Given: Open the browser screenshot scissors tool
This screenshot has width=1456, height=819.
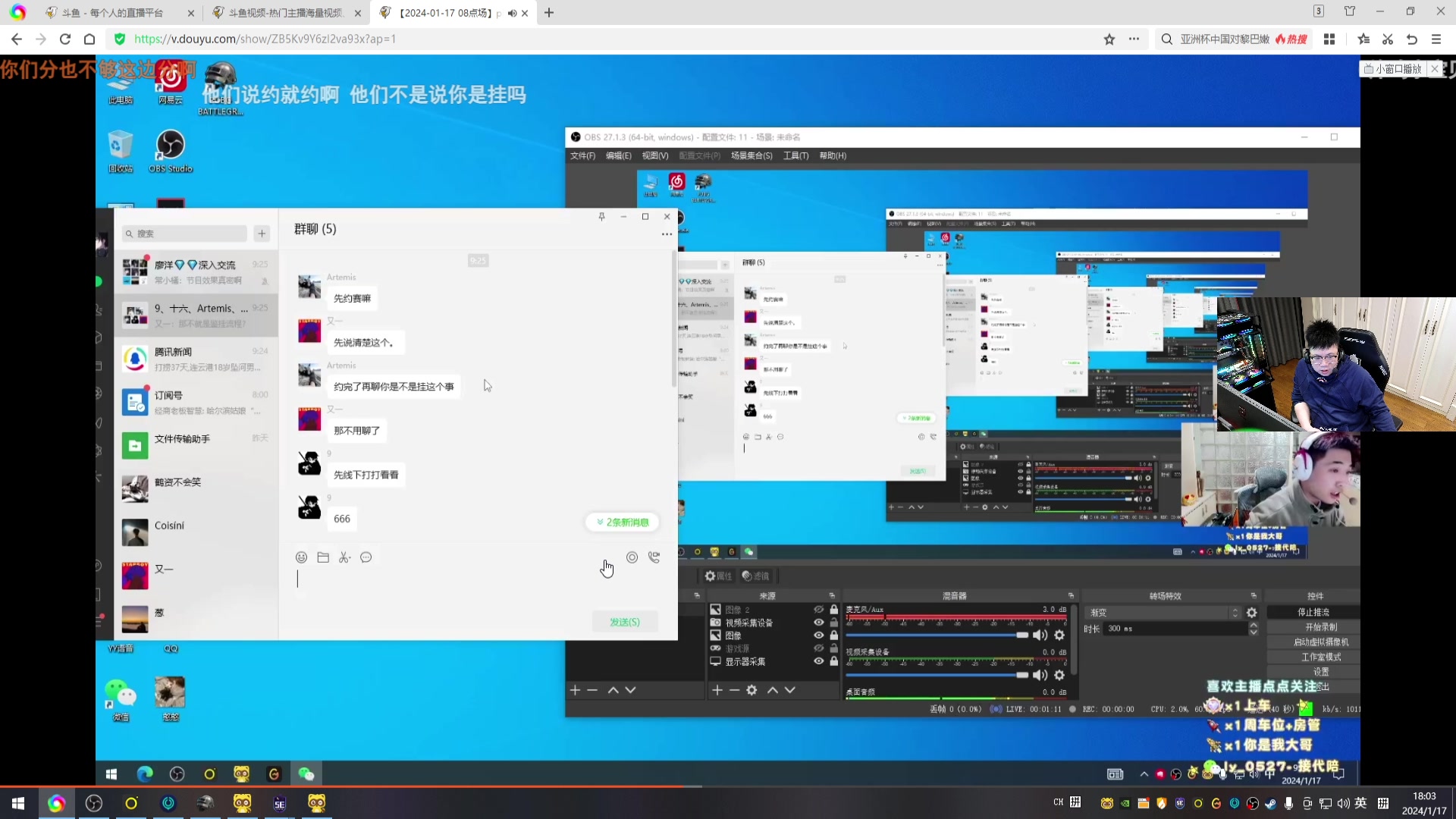Looking at the screenshot, I should point(1387,39).
